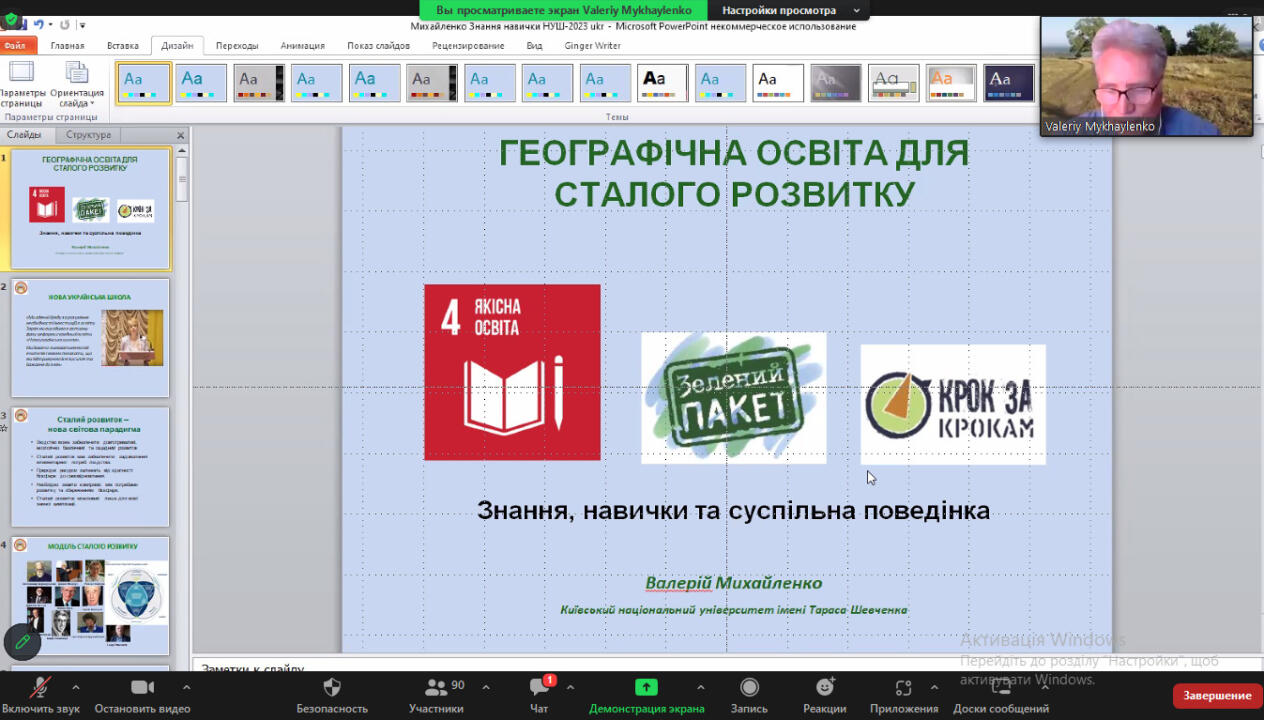This screenshot has height=720, width=1264.
Task: Select the Дизайн ribbon tab
Action: pyautogui.click(x=177, y=45)
